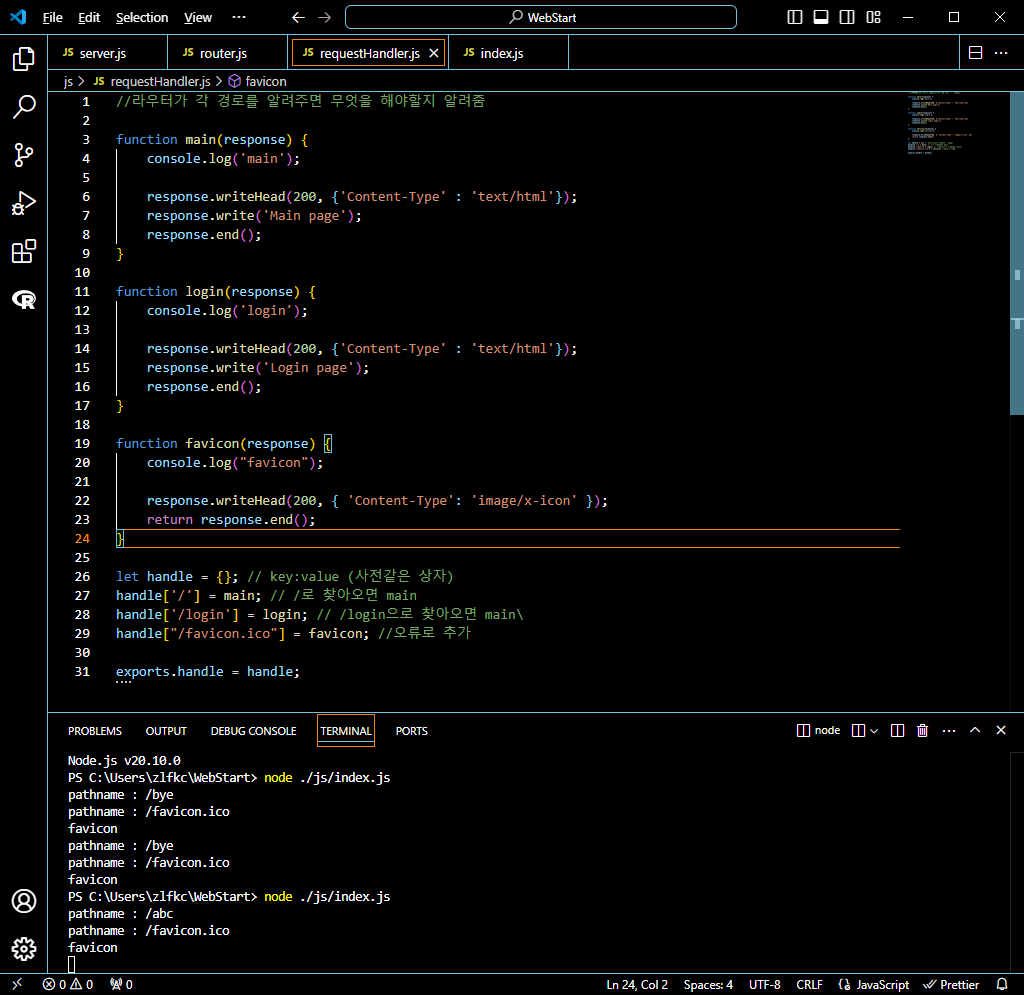1024x995 pixels.
Task: Split the editor to the right
Action: pos(975,53)
